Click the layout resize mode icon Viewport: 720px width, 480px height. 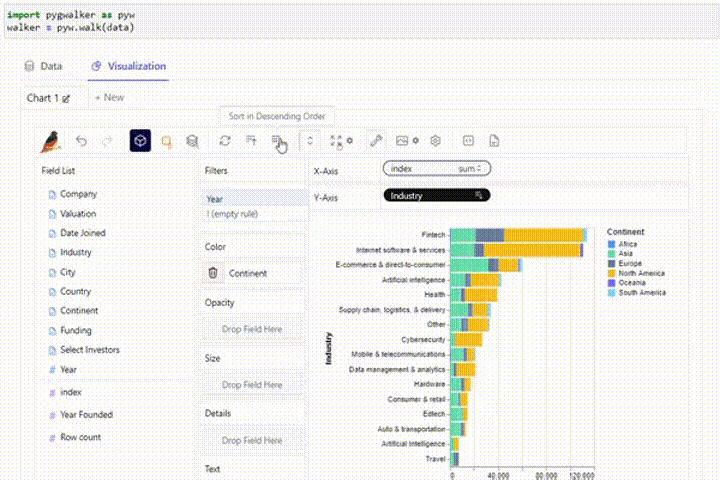click(x=336, y=141)
